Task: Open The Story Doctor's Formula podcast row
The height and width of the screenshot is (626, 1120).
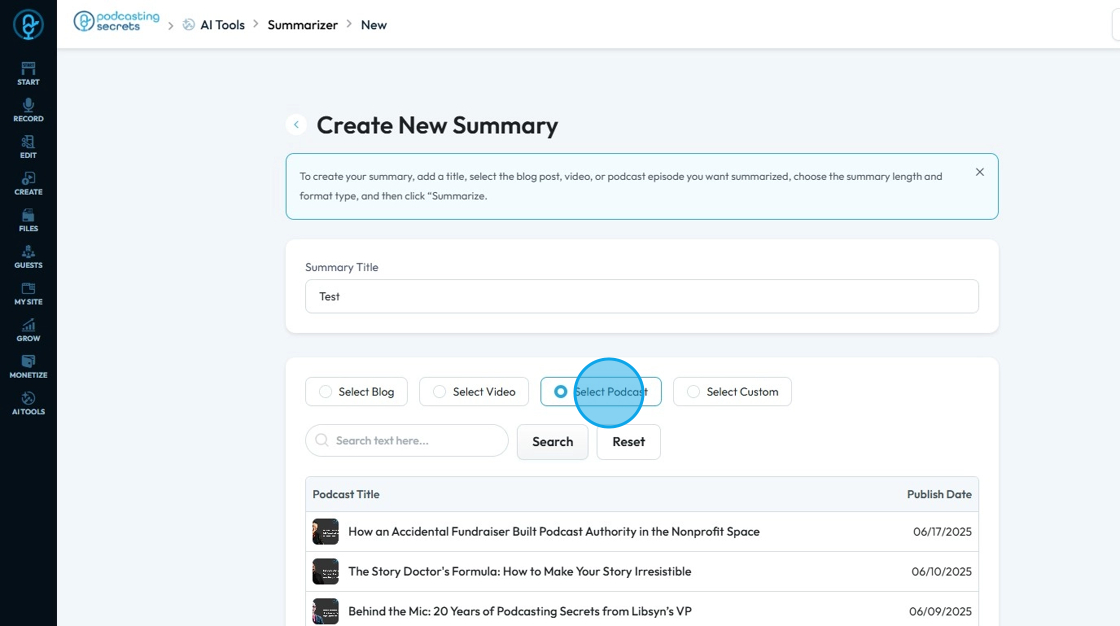Action: (x=519, y=572)
